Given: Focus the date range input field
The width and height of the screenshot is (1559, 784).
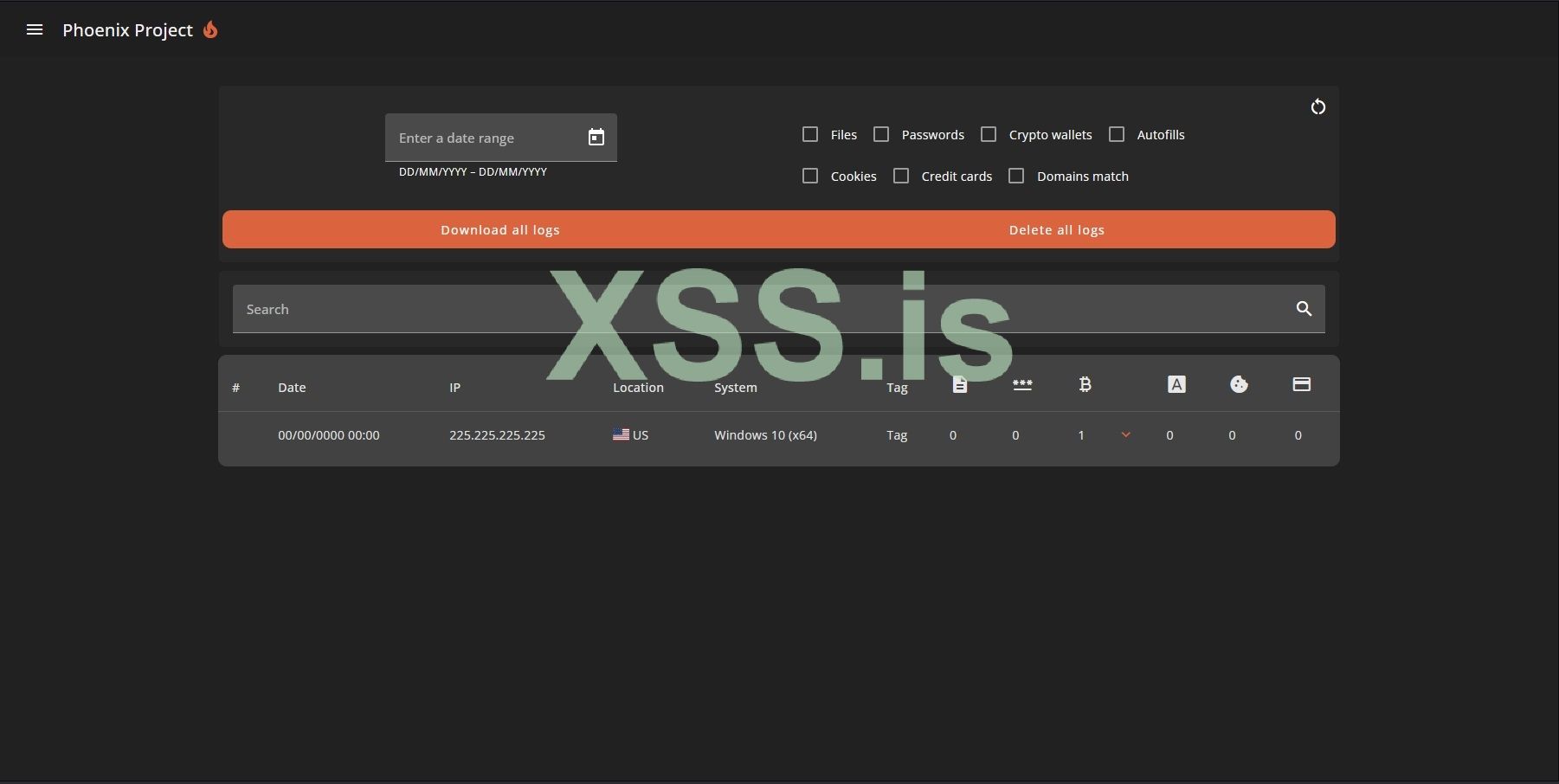Looking at the screenshot, I should coord(501,138).
